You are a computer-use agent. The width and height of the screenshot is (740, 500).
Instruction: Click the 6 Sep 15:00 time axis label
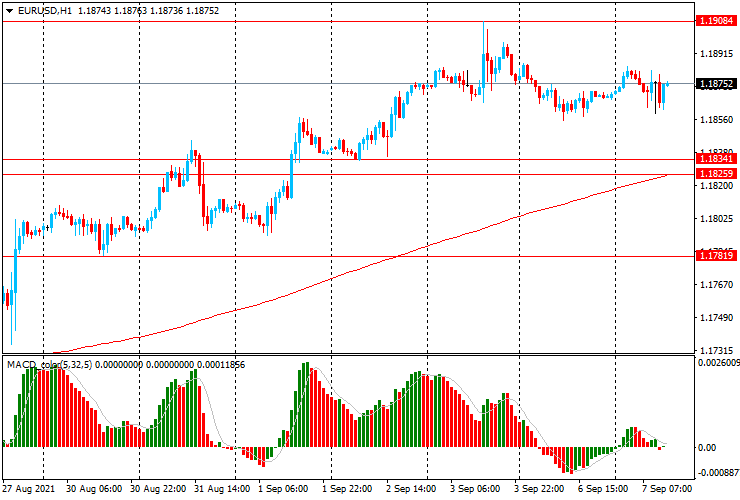coord(603,489)
